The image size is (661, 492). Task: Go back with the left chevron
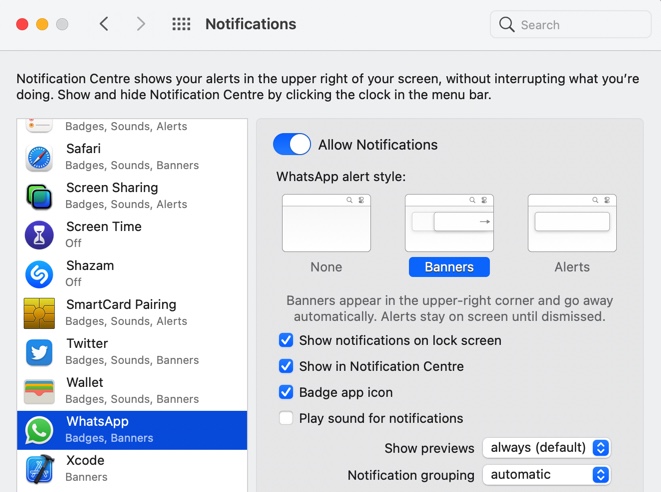coord(104,24)
